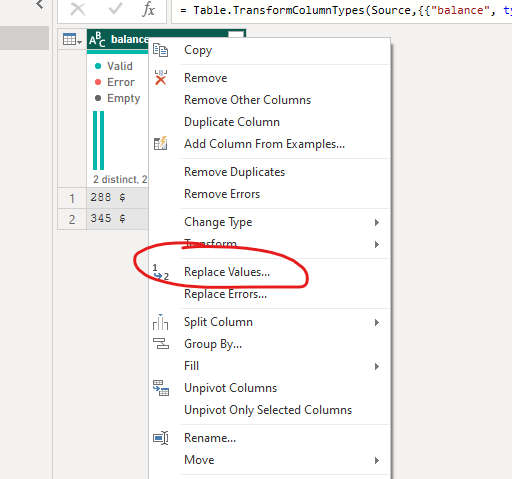The width and height of the screenshot is (512, 479).
Task: Choose Remove Other Columns
Action: pyautogui.click(x=269, y=100)
